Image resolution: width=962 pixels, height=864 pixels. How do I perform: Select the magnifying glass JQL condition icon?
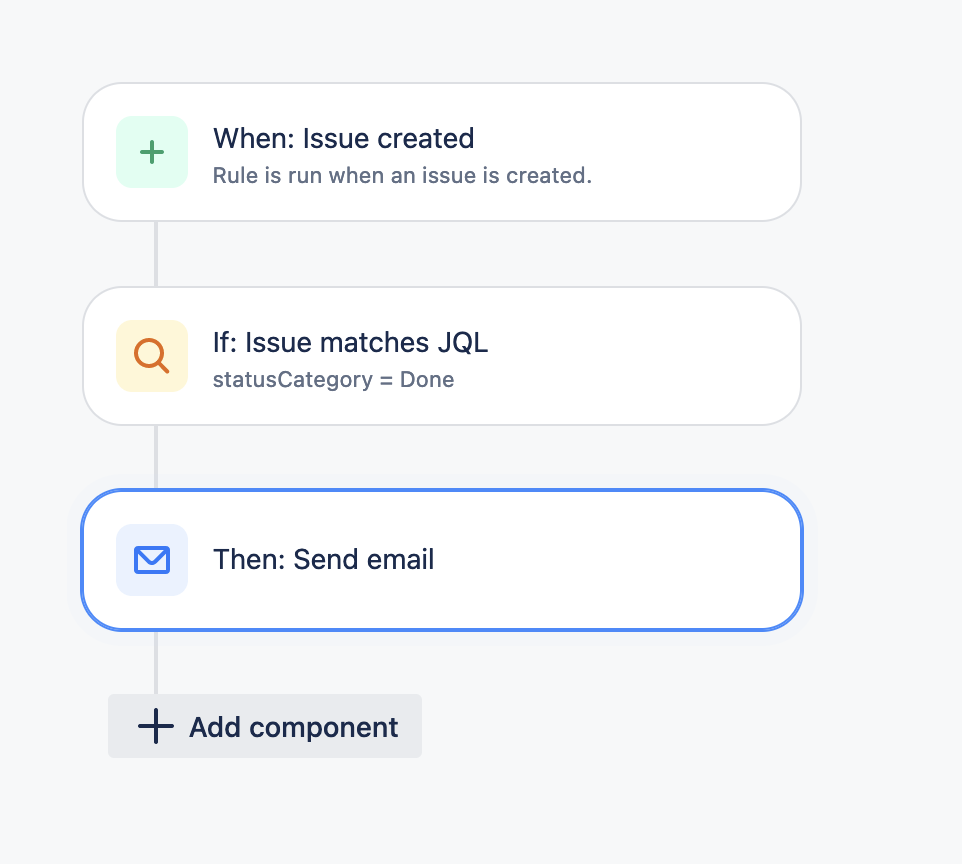151,356
